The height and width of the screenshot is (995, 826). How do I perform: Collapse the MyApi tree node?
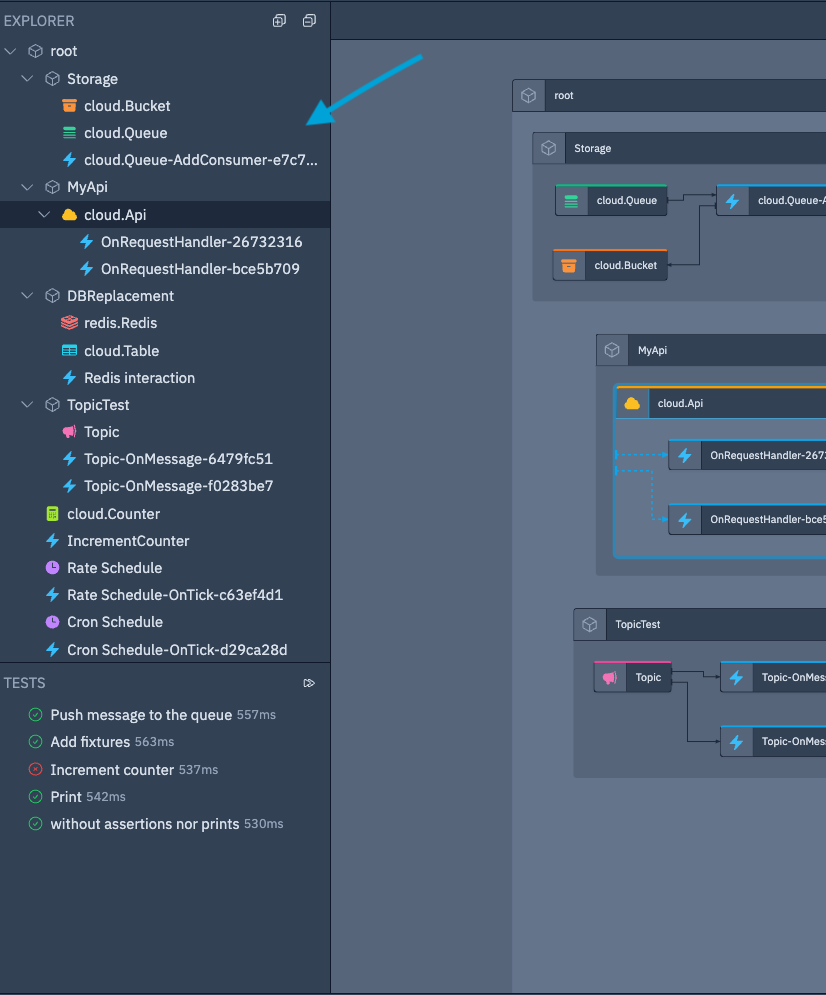(x=27, y=186)
